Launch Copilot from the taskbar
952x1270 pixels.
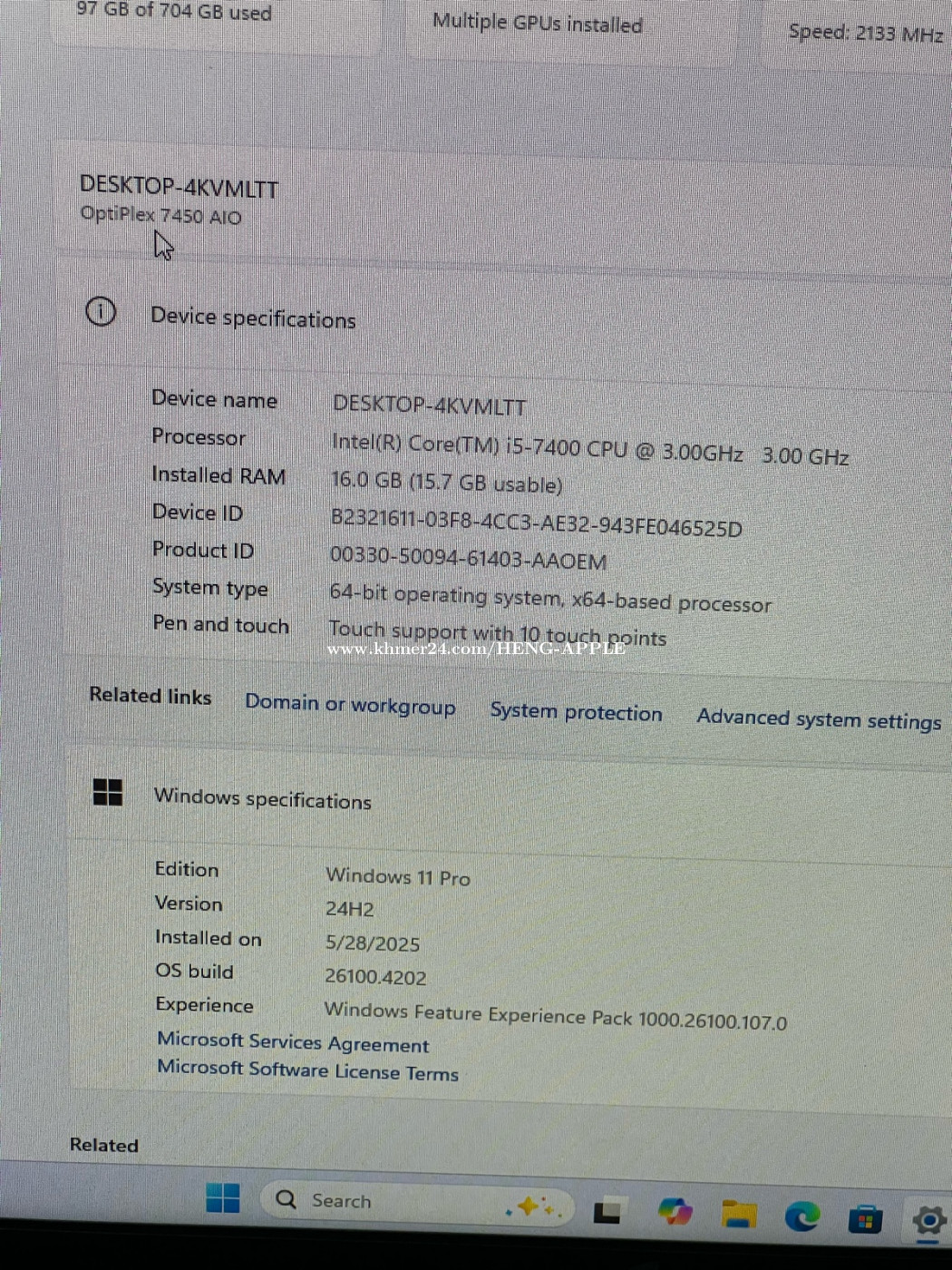(x=675, y=1211)
